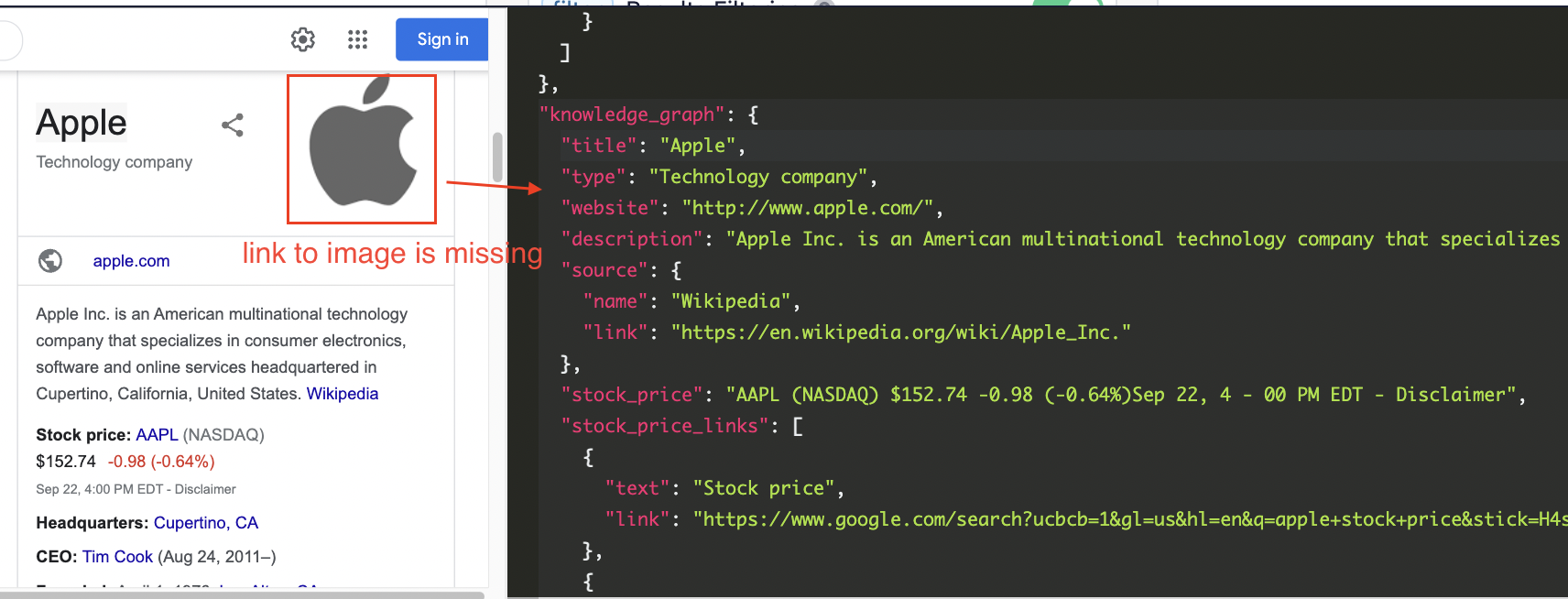The height and width of the screenshot is (599, 1568).
Task: Open the AAPL stock link
Action: click(x=157, y=435)
